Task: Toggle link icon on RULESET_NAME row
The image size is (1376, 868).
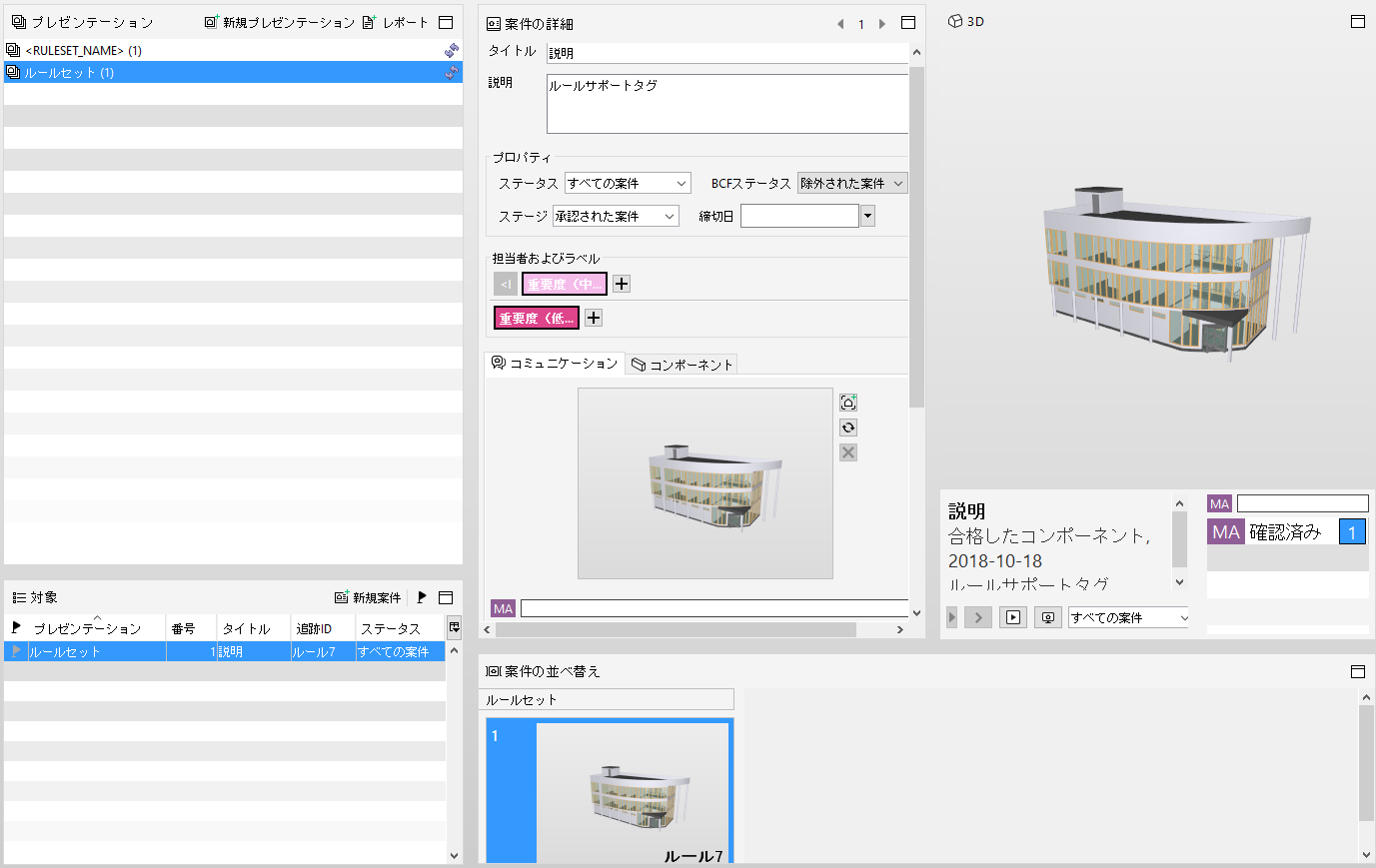Action: tap(452, 50)
